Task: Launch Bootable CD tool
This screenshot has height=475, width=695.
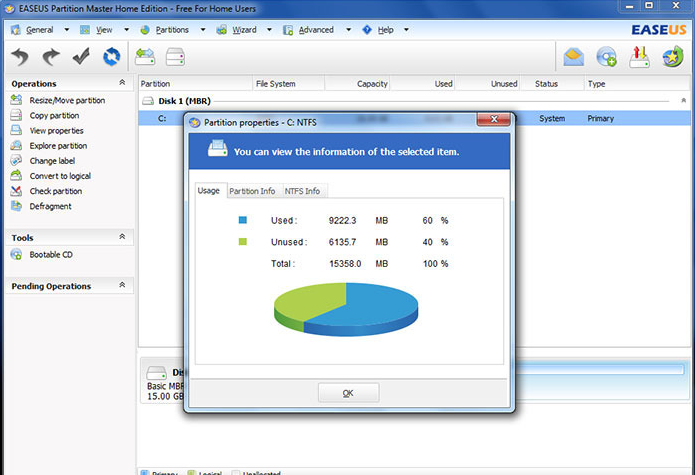Action: 51,255
